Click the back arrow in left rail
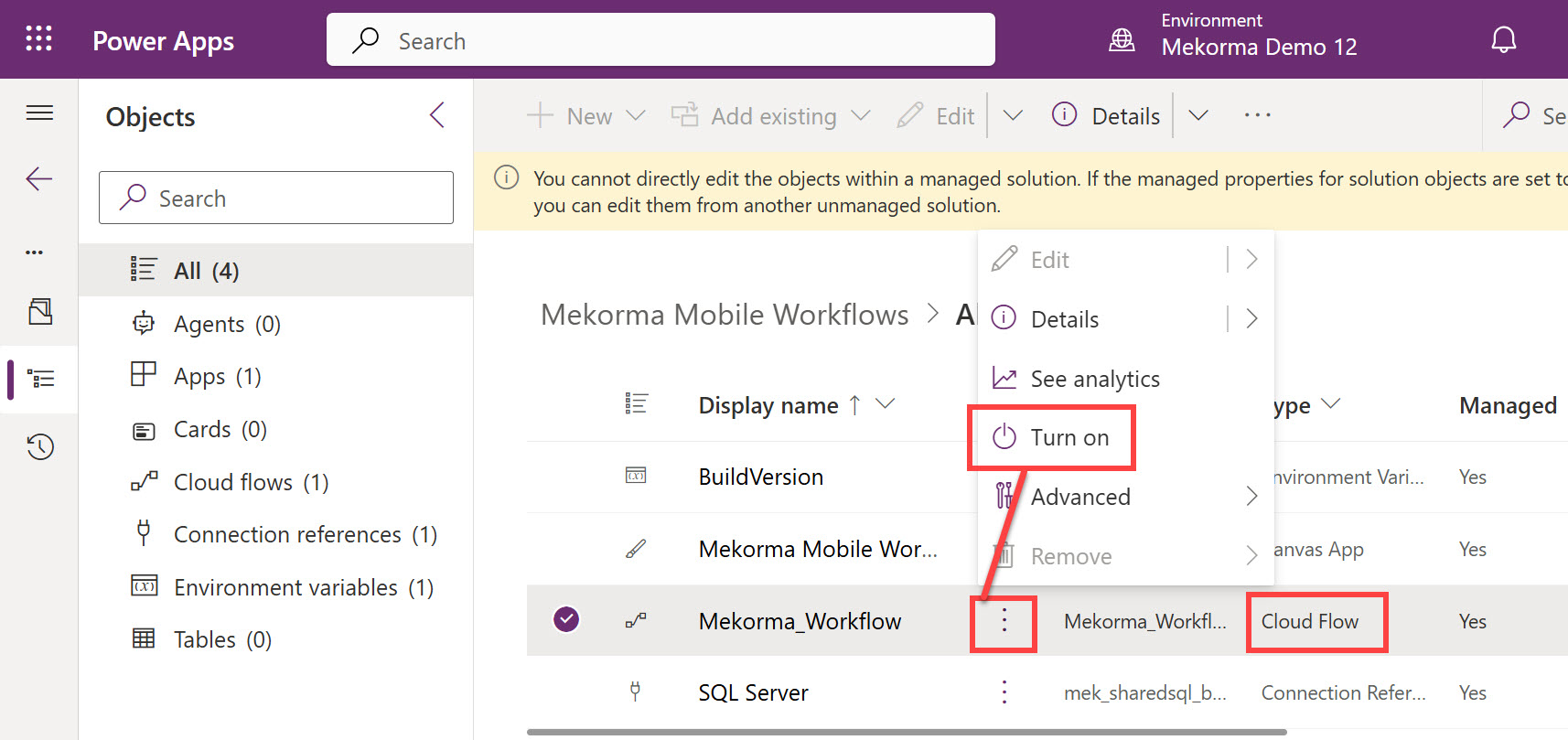The image size is (1568, 740). 39,178
